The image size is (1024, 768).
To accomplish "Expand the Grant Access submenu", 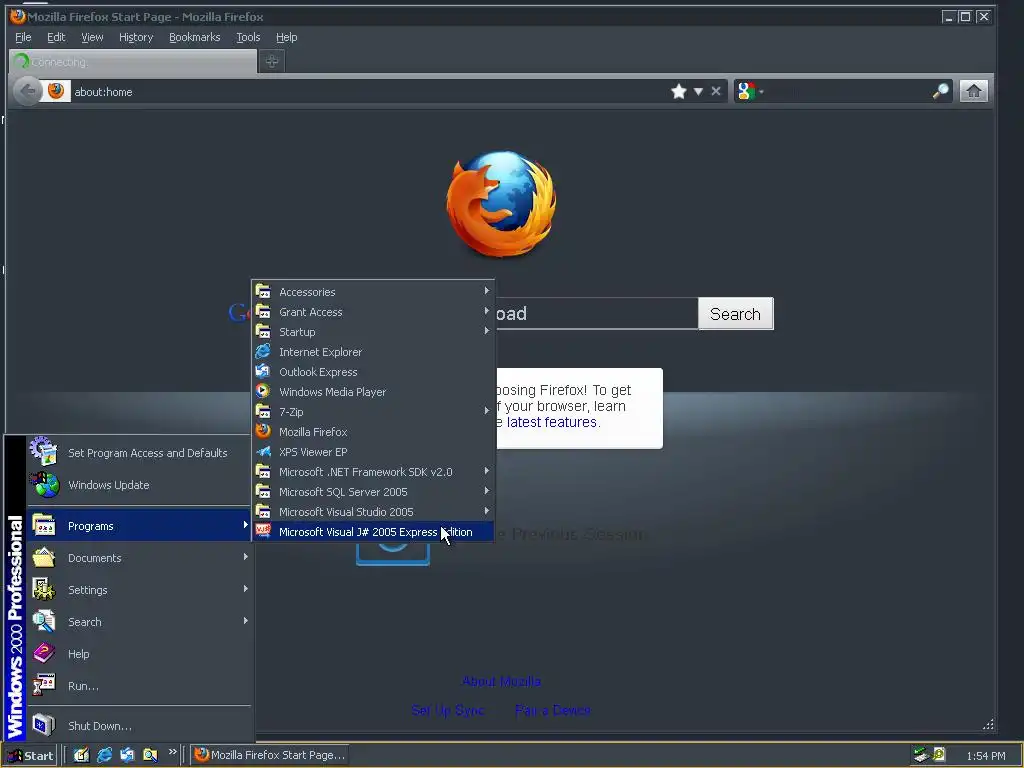I will coord(373,312).
